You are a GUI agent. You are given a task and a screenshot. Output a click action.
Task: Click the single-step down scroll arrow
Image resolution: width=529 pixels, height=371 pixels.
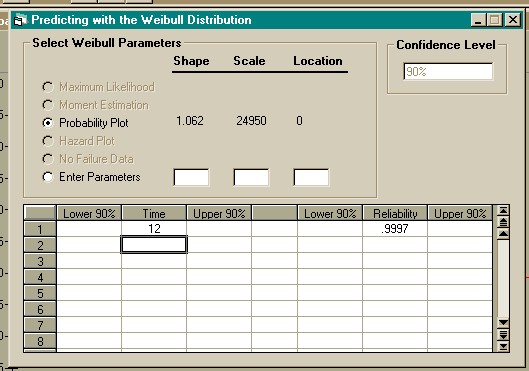pos(503,323)
